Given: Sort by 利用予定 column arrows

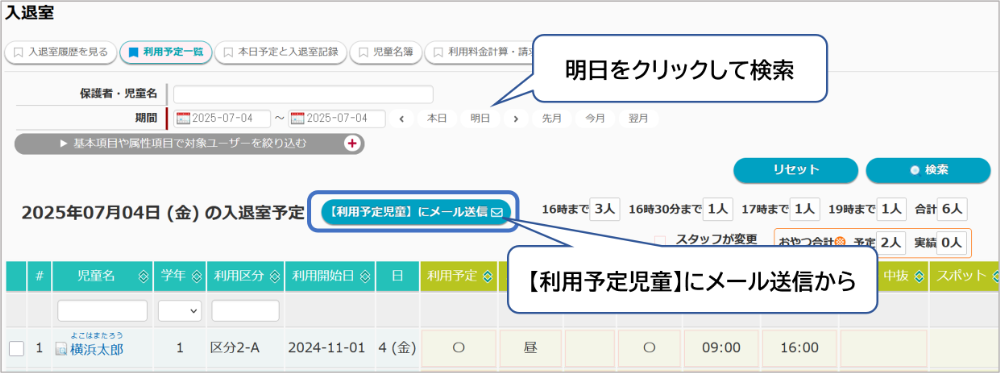Looking at the screenshot, I should tap(488, 276).
